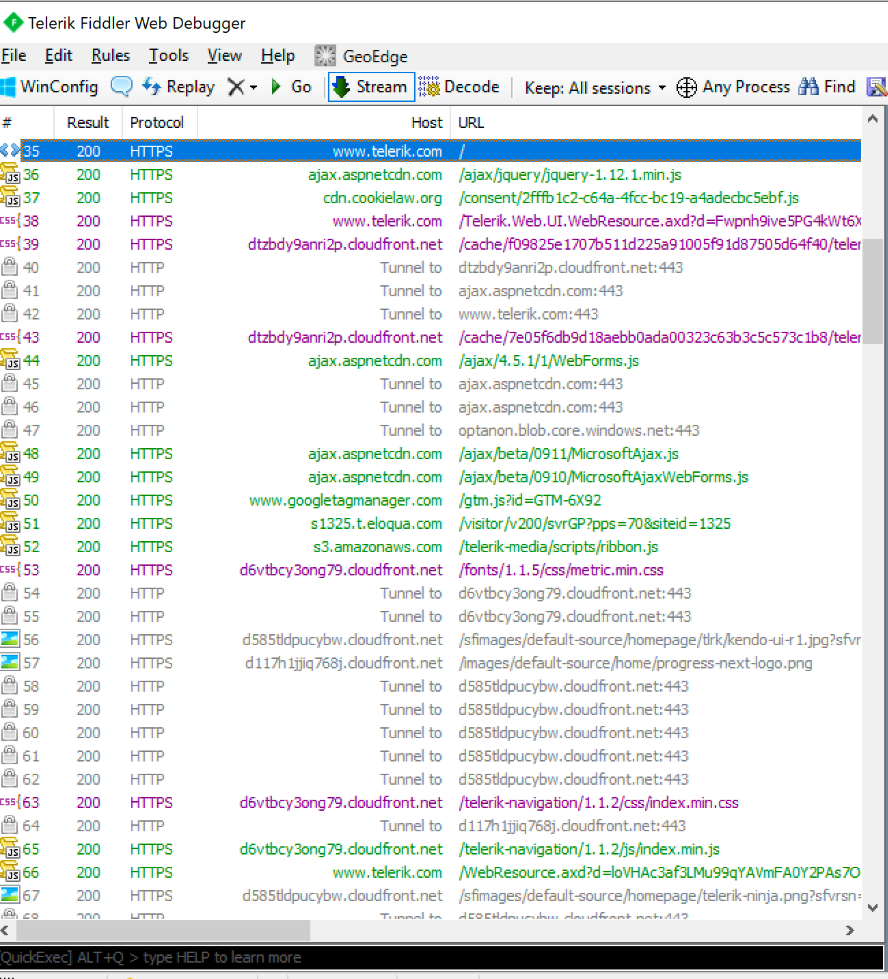Click the lock icon of session 47
The image size is (888, 979).
(9, 430)
